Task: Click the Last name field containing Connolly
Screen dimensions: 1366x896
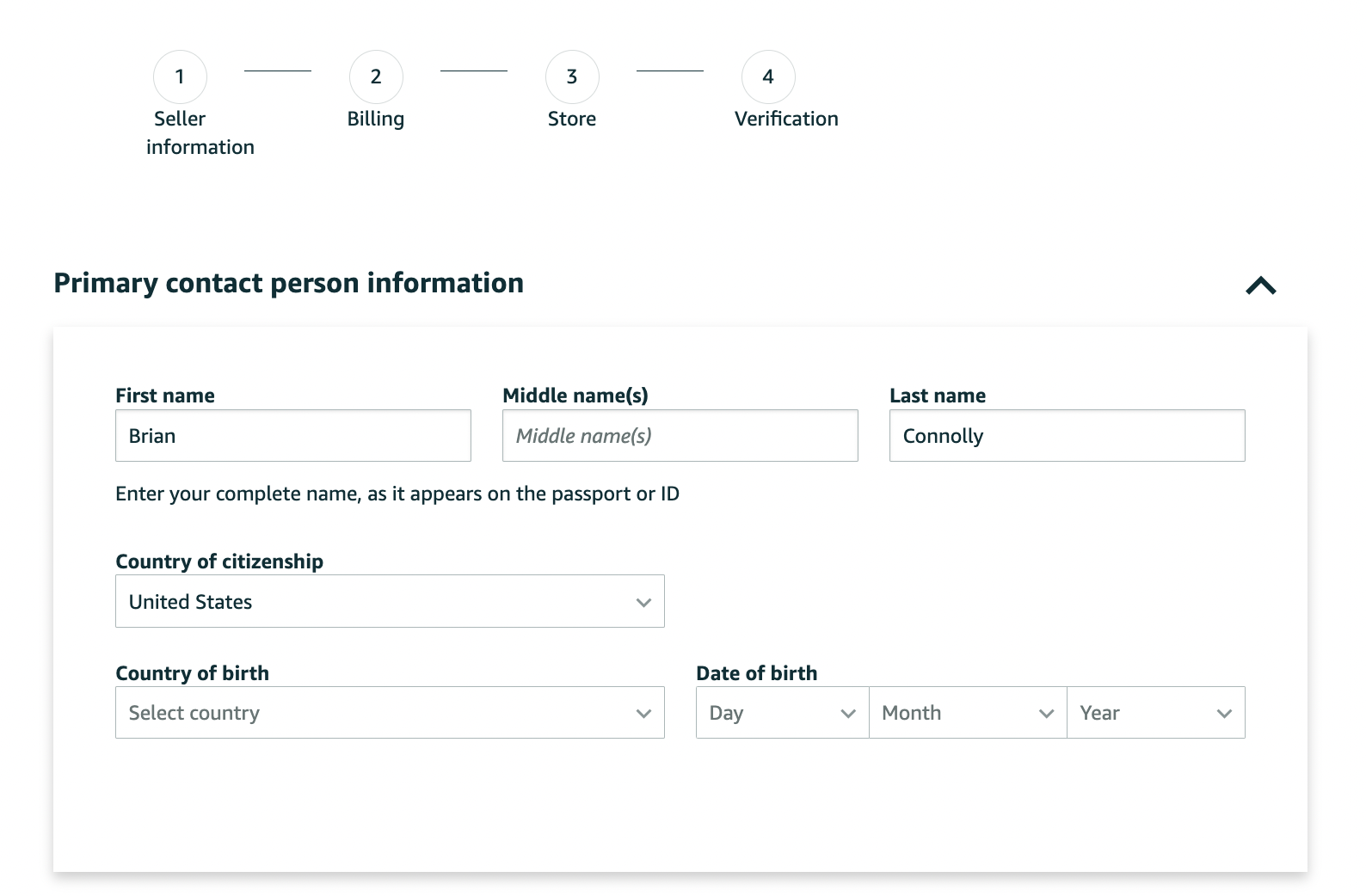Action: coord(1068,435)
